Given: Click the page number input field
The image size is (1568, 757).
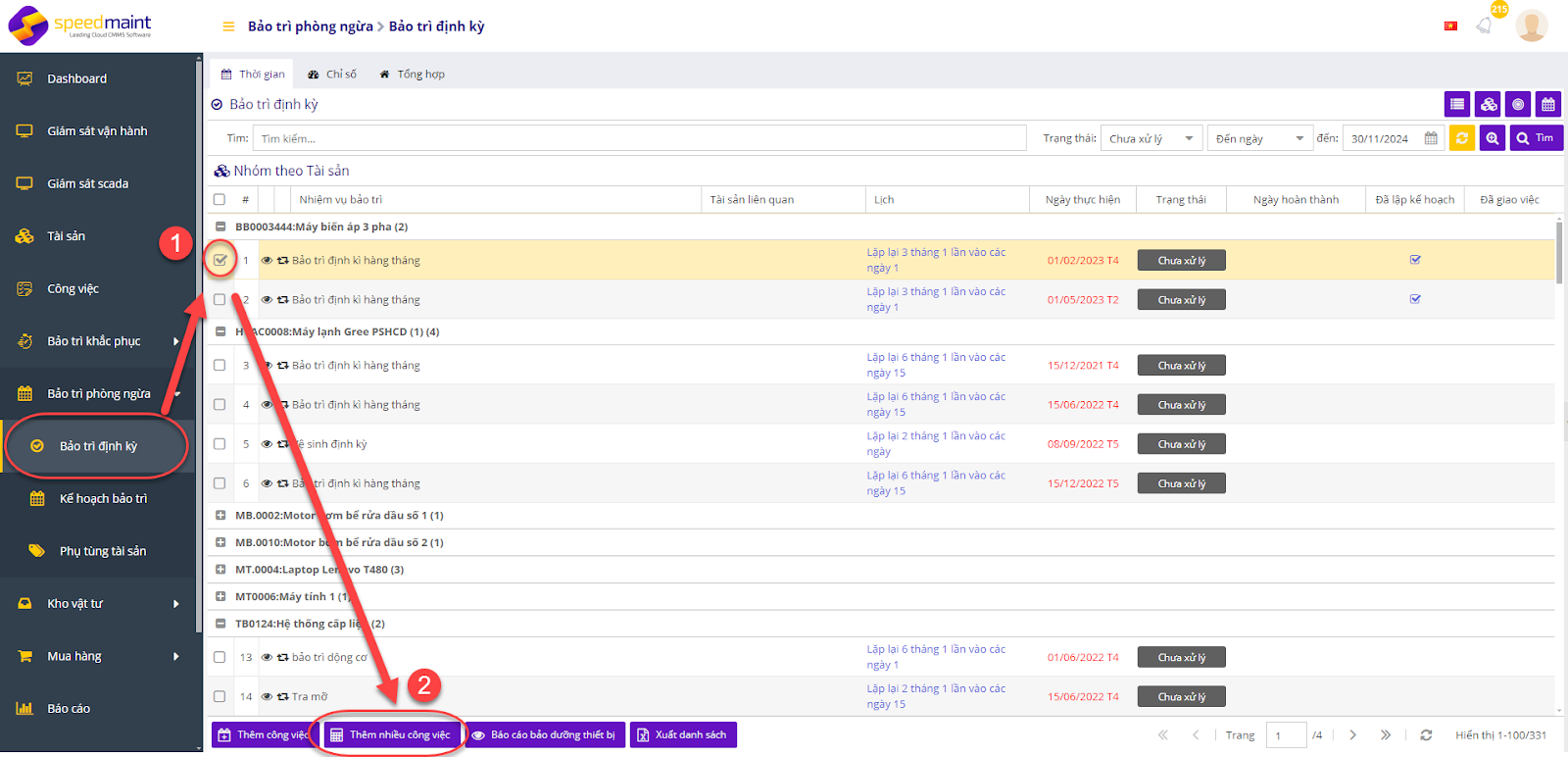Looking at the screenshot, I should click(1286, 734).
